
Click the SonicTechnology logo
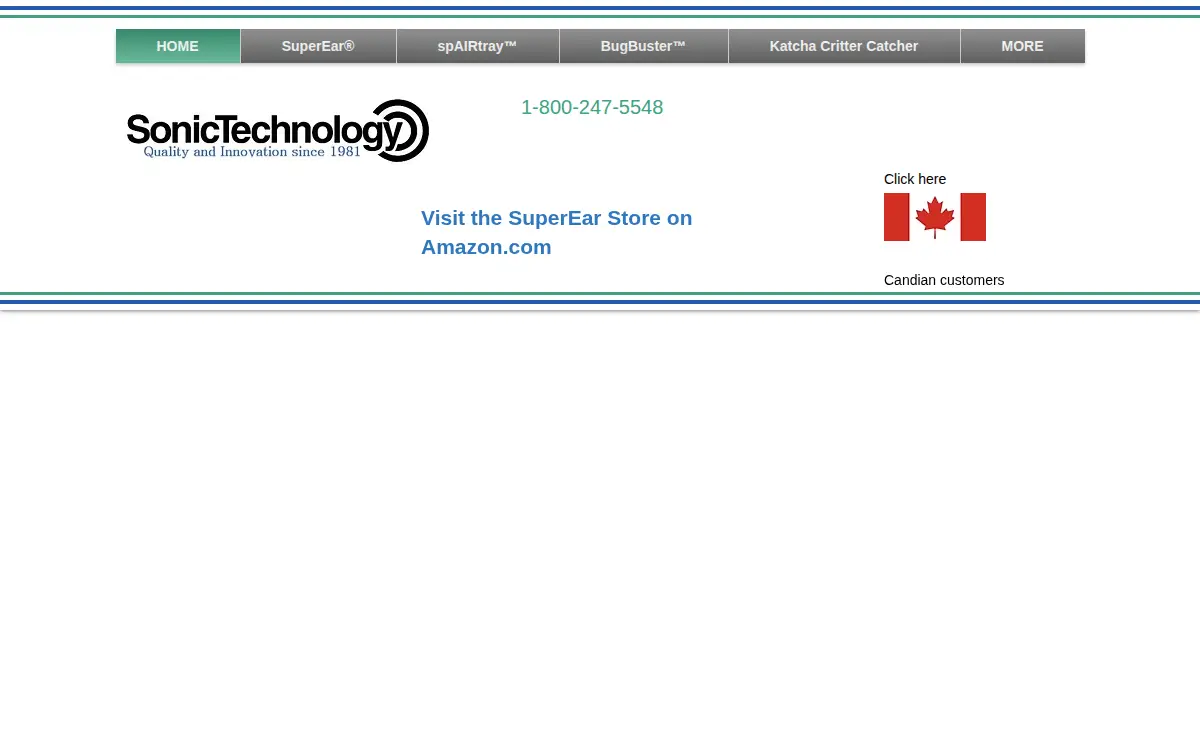point(278,131)
